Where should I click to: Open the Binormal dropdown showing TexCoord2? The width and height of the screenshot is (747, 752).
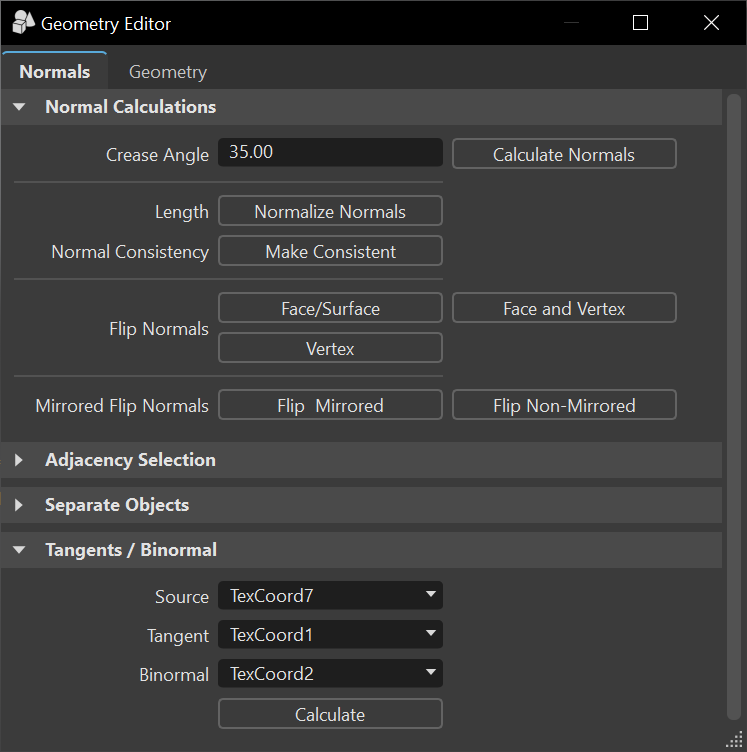(330, 674)
